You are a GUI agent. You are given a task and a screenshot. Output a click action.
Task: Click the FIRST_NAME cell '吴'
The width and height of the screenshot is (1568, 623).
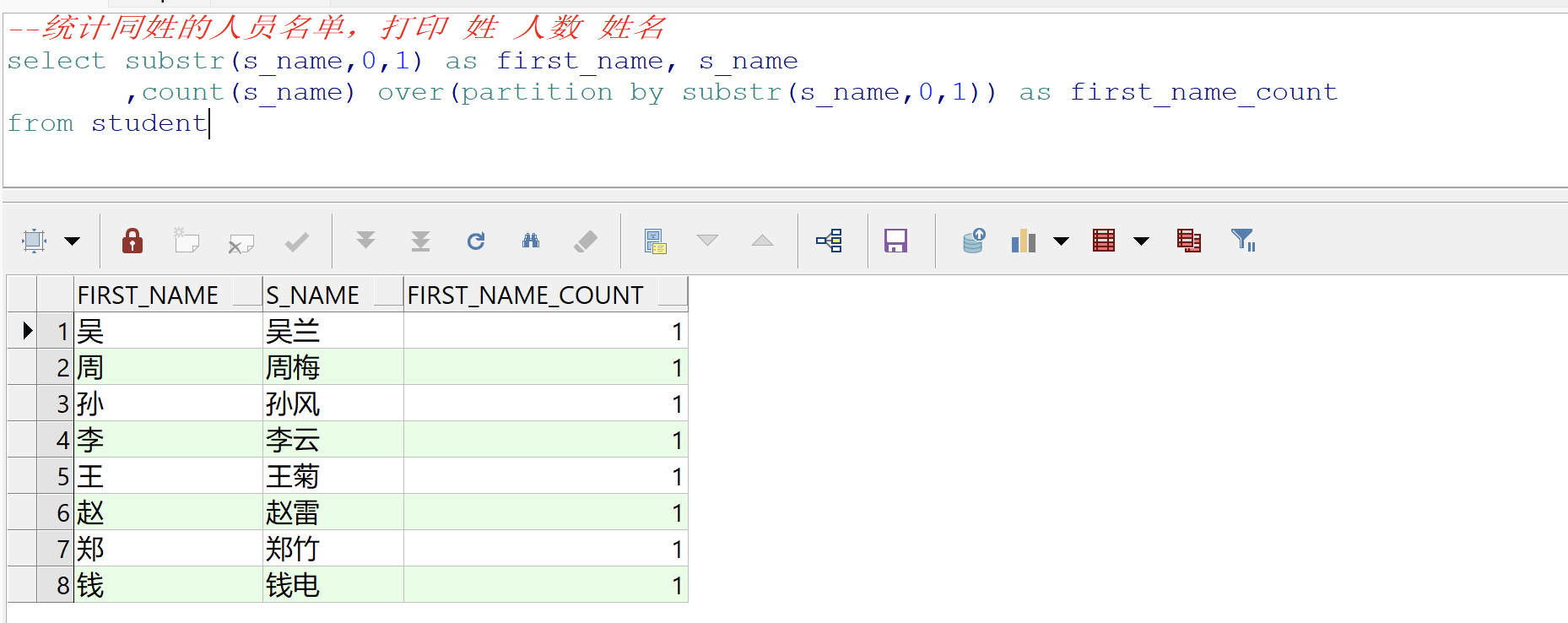pos(168,331)
